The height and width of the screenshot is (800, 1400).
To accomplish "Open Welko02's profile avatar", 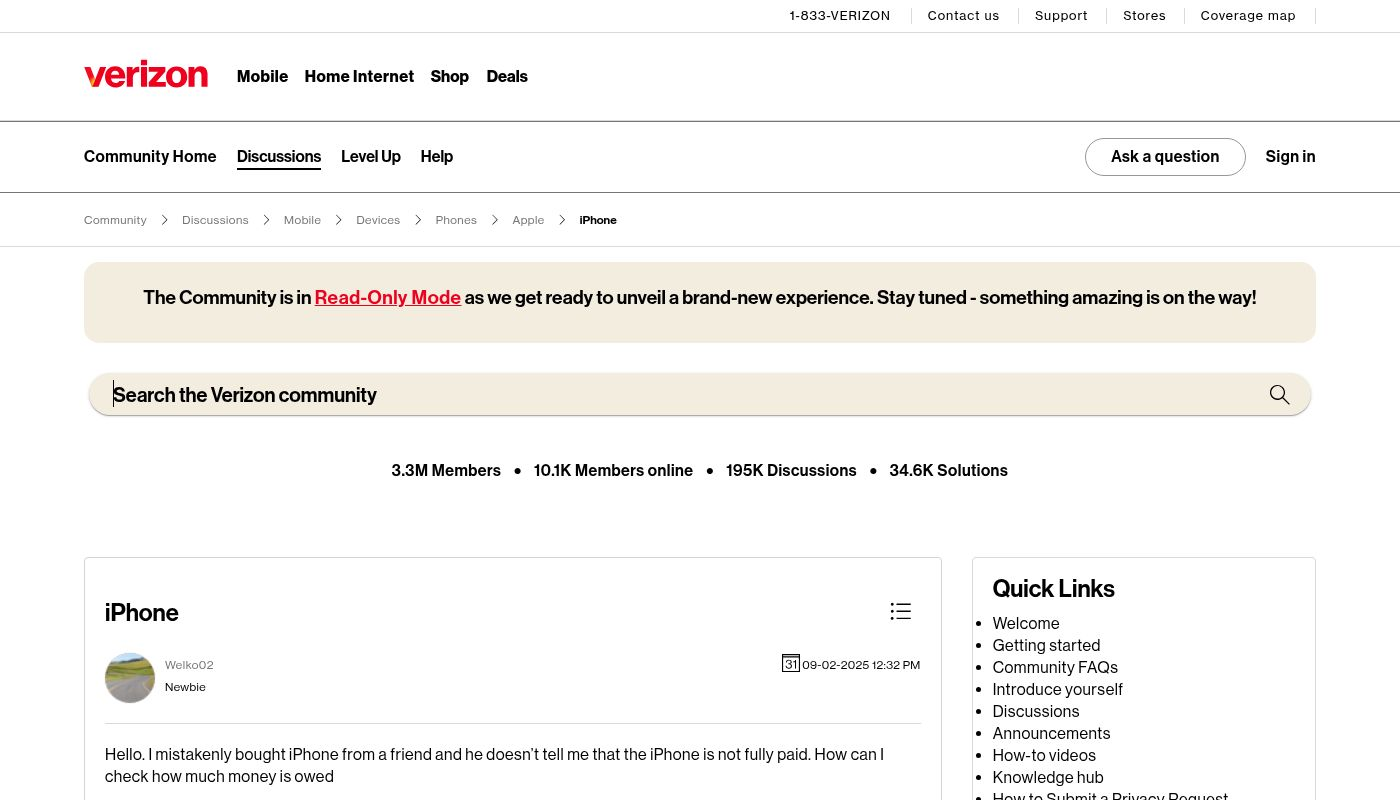I will [x=130, y=678].
